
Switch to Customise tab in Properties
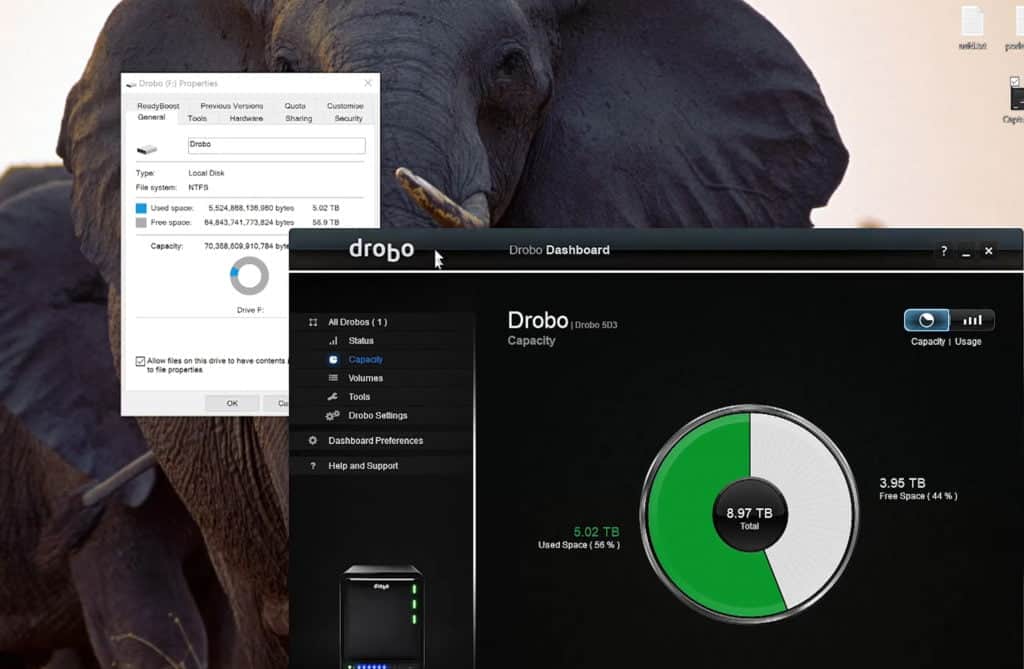tap(345, 106)
